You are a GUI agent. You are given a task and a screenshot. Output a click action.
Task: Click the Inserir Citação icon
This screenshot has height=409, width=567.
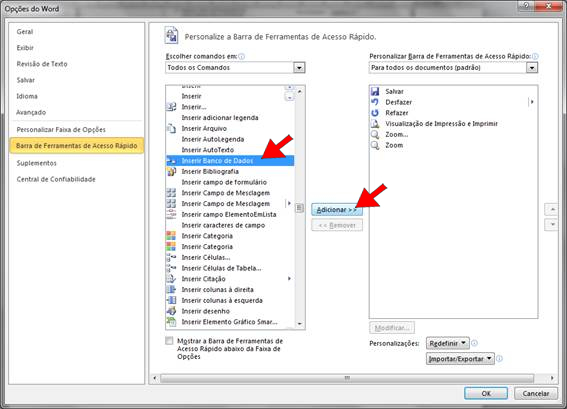(x=171, y=279)
